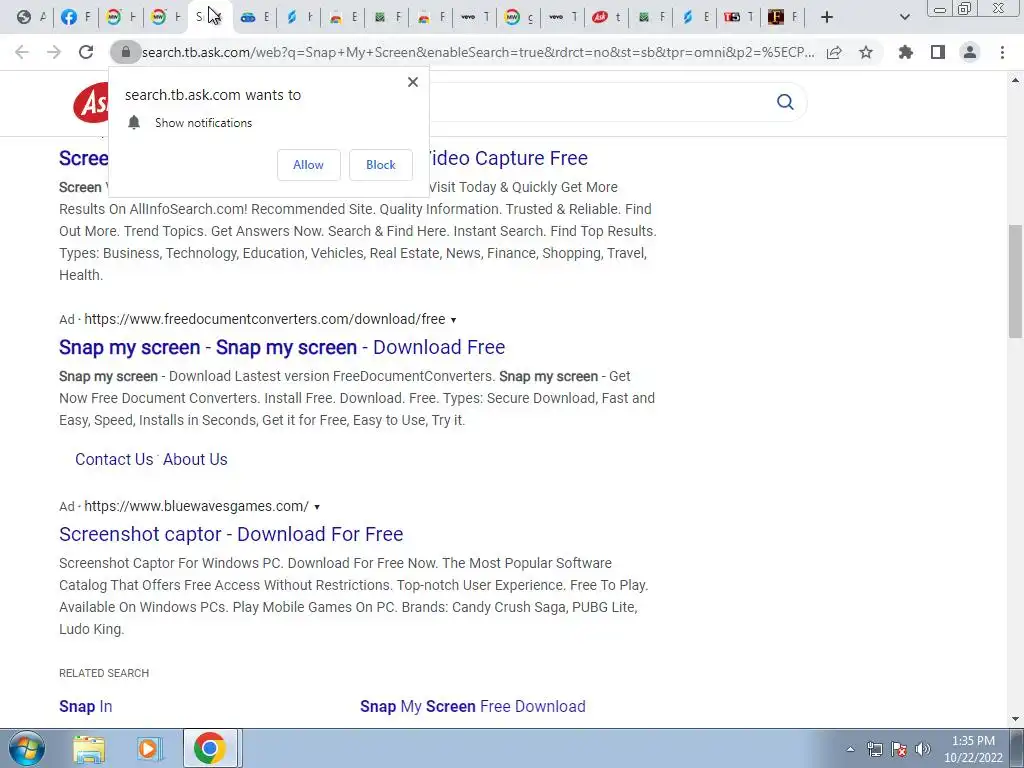Close the notification permission popup
1024x768 pixels.
tap(413, 82)
